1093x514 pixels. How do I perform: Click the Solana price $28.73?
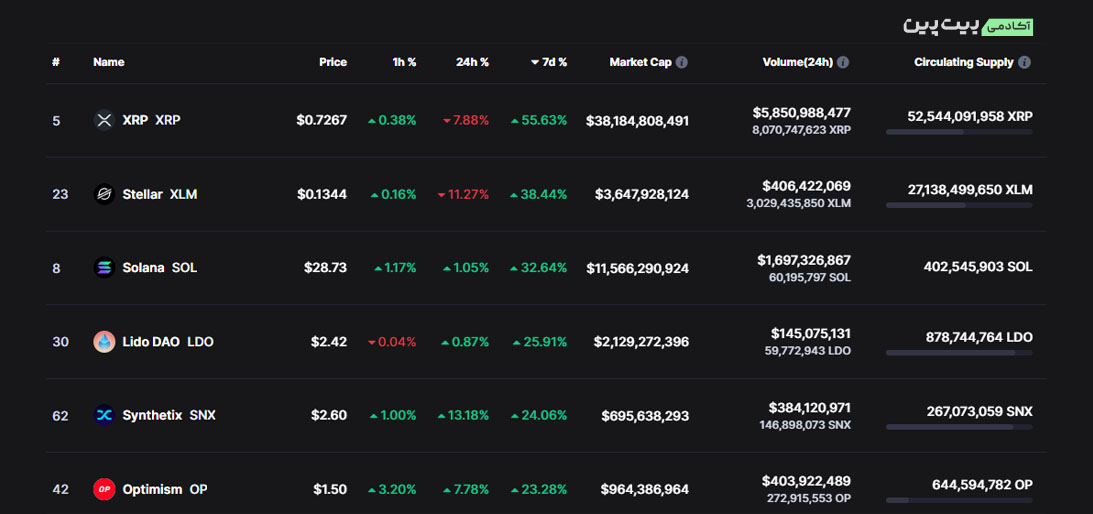coord(326,268)
